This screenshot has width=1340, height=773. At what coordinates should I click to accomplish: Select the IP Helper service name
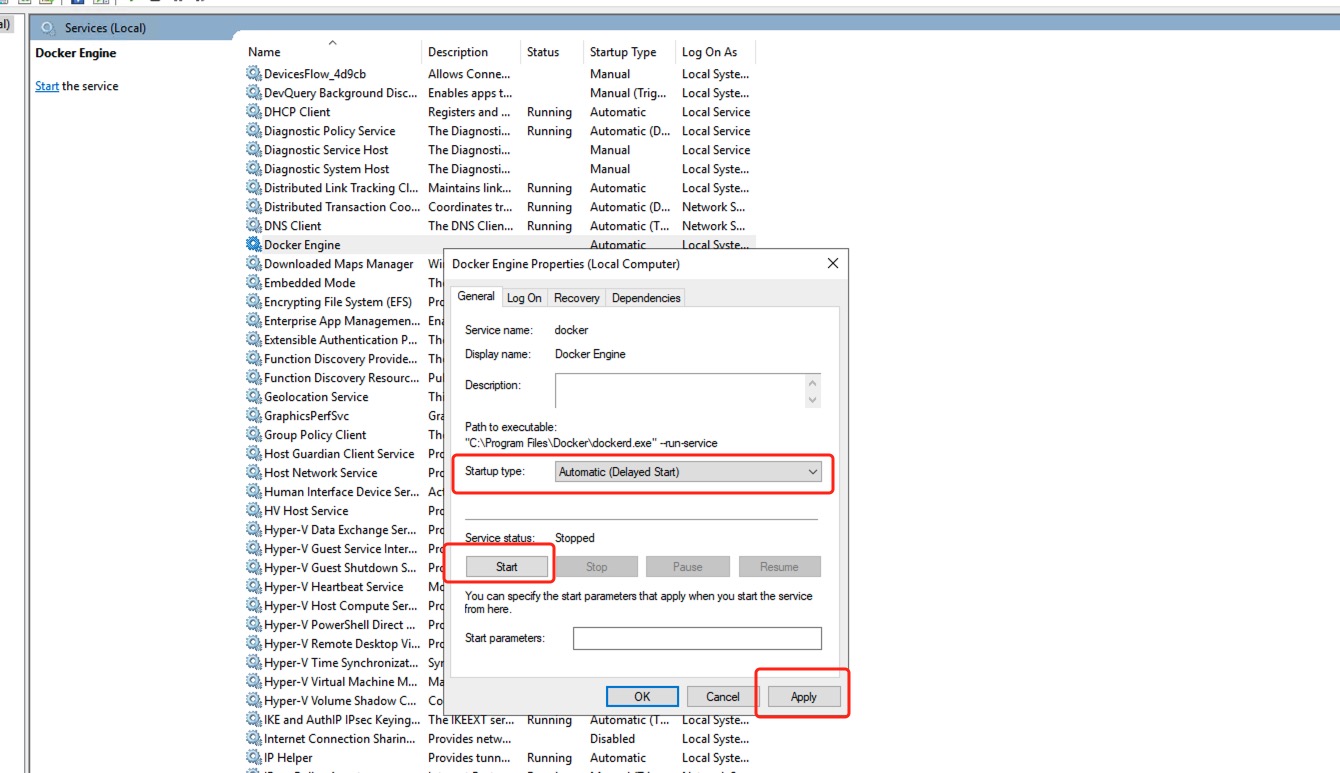(x=288, y=758)
